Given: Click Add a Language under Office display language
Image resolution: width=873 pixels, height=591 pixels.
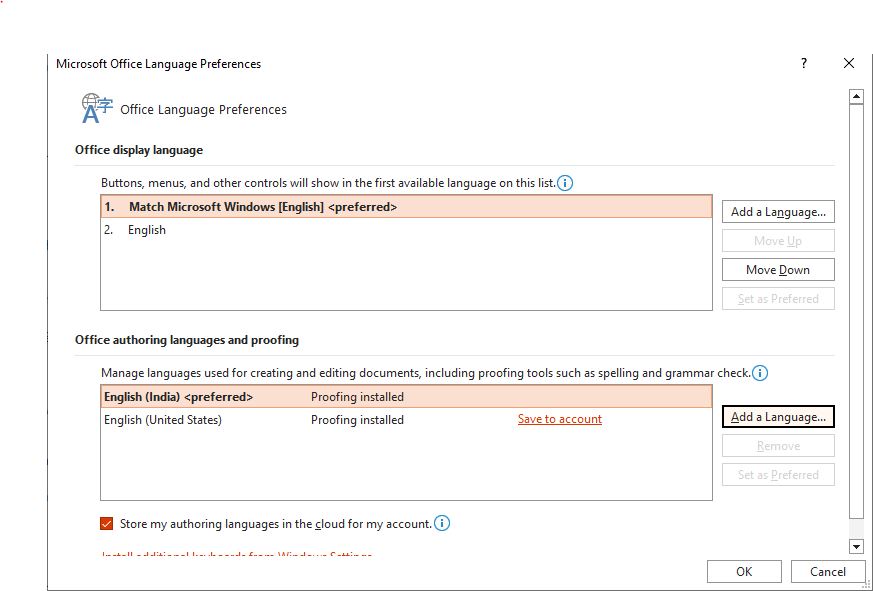Looking at the screenshot, I should point(778,211).
